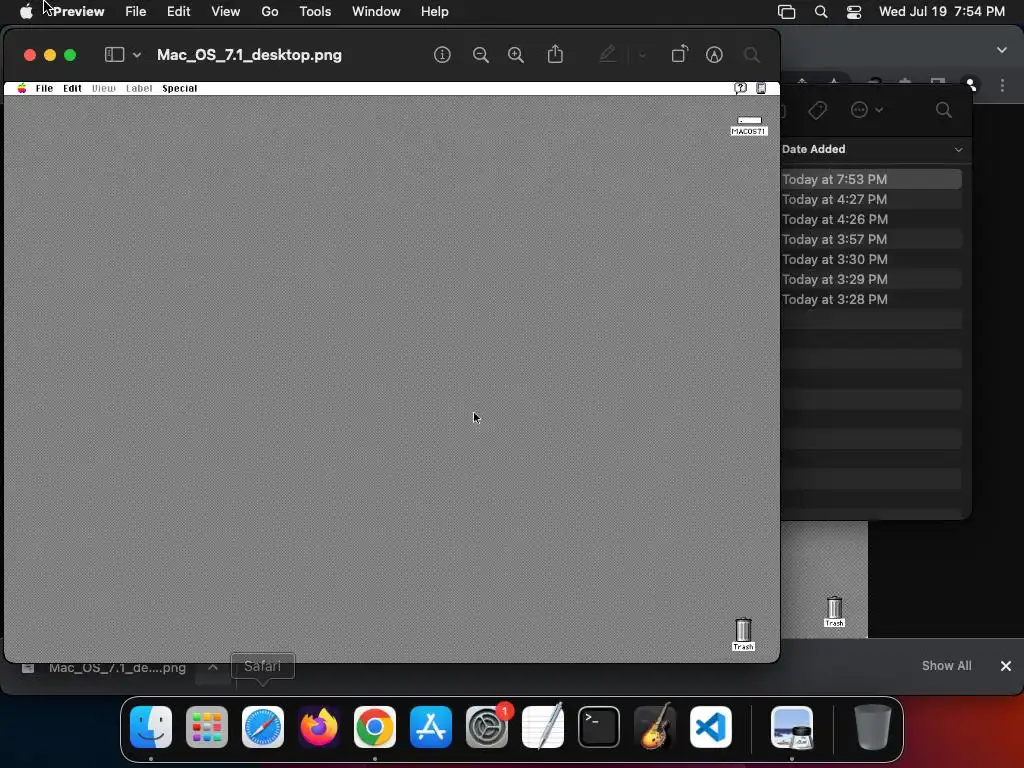Open Terminal from the Dock
The image size is (1024, 768).
coord(599,727)
